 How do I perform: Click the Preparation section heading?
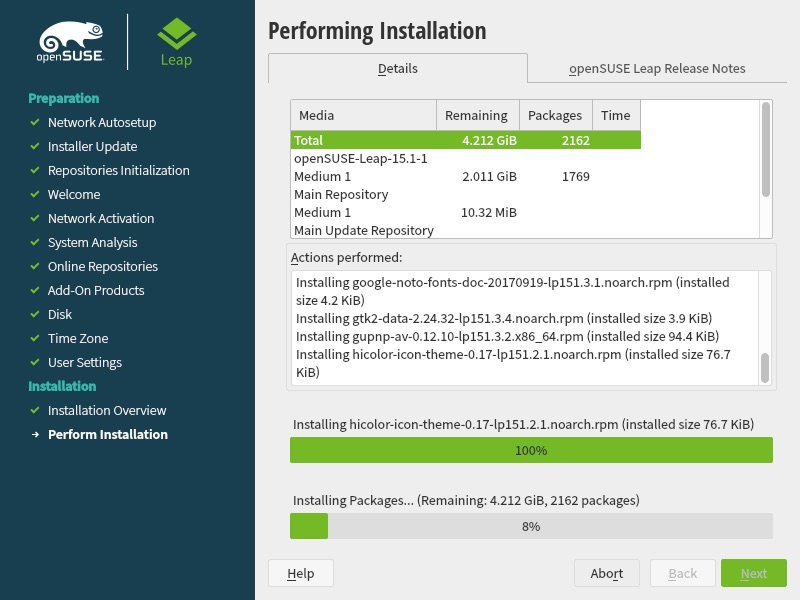point(64,98)
